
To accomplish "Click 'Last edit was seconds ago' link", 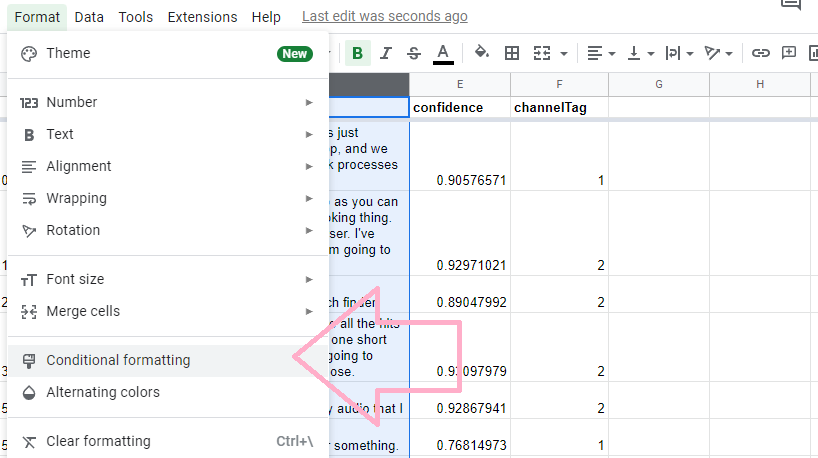I will (384, 17).
